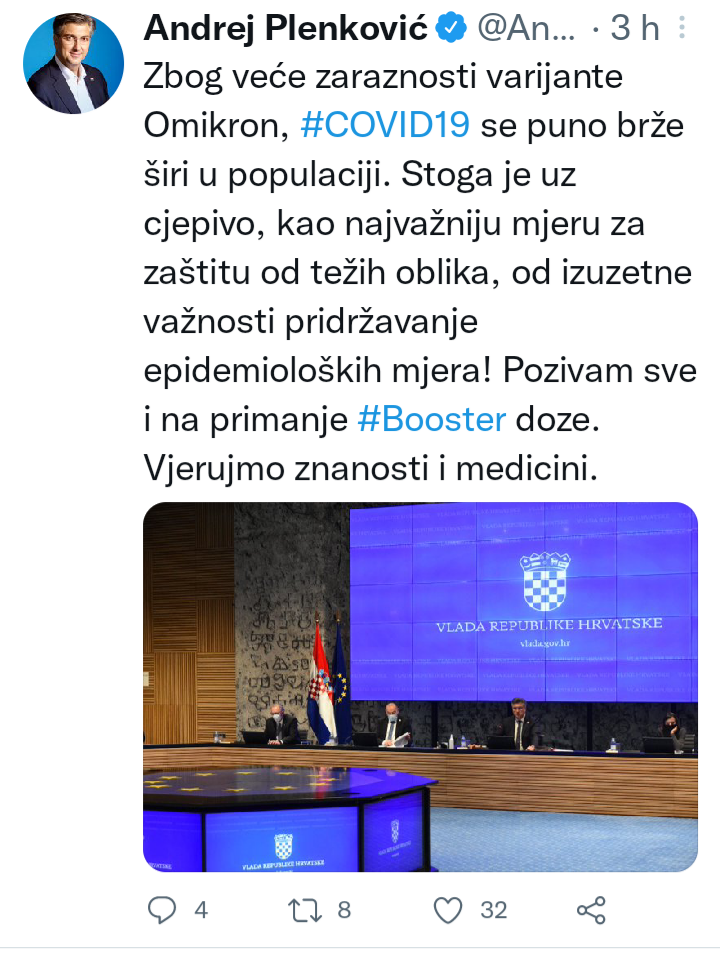
Task: Click the blue verified badge
Action: [449, 30]
